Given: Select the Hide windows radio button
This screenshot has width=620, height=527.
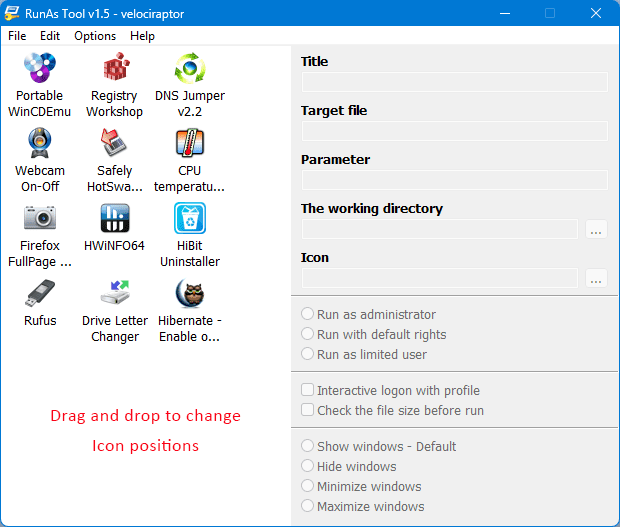Looking at the screenshot, I should 308,466.
